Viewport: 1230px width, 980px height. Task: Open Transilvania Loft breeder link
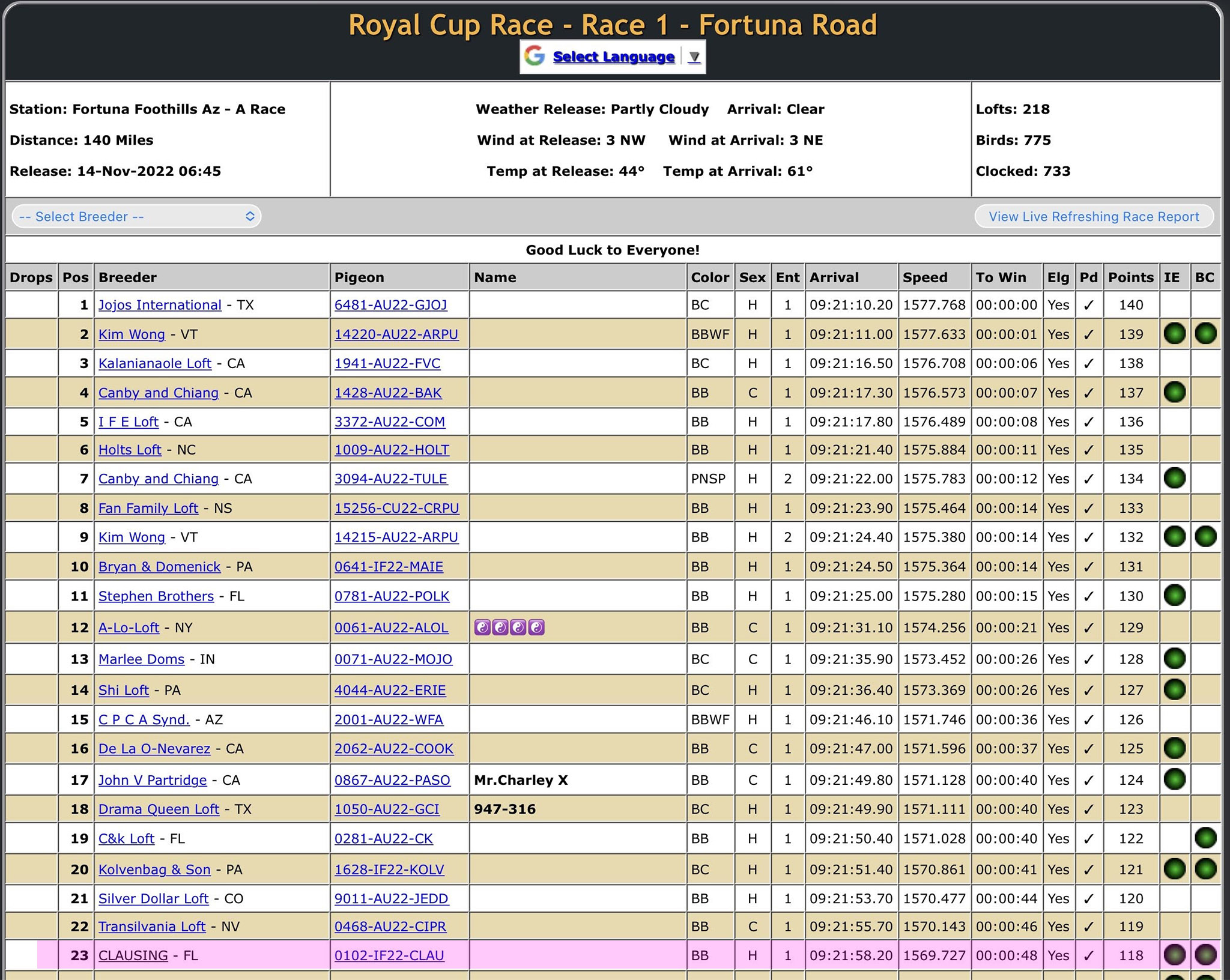click(152, 927)
